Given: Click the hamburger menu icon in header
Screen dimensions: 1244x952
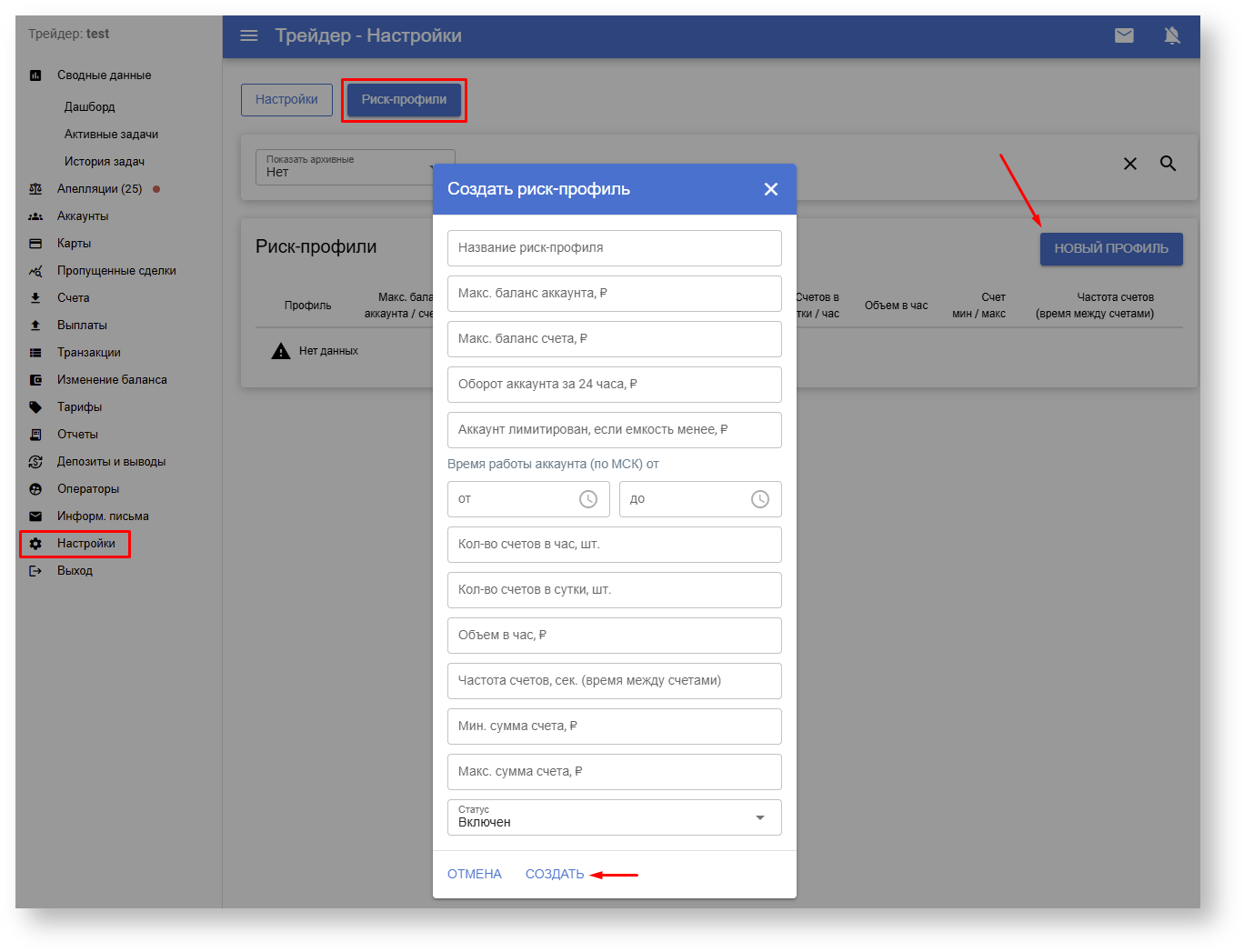Looking at the screenshot, I should click(248, 35).
